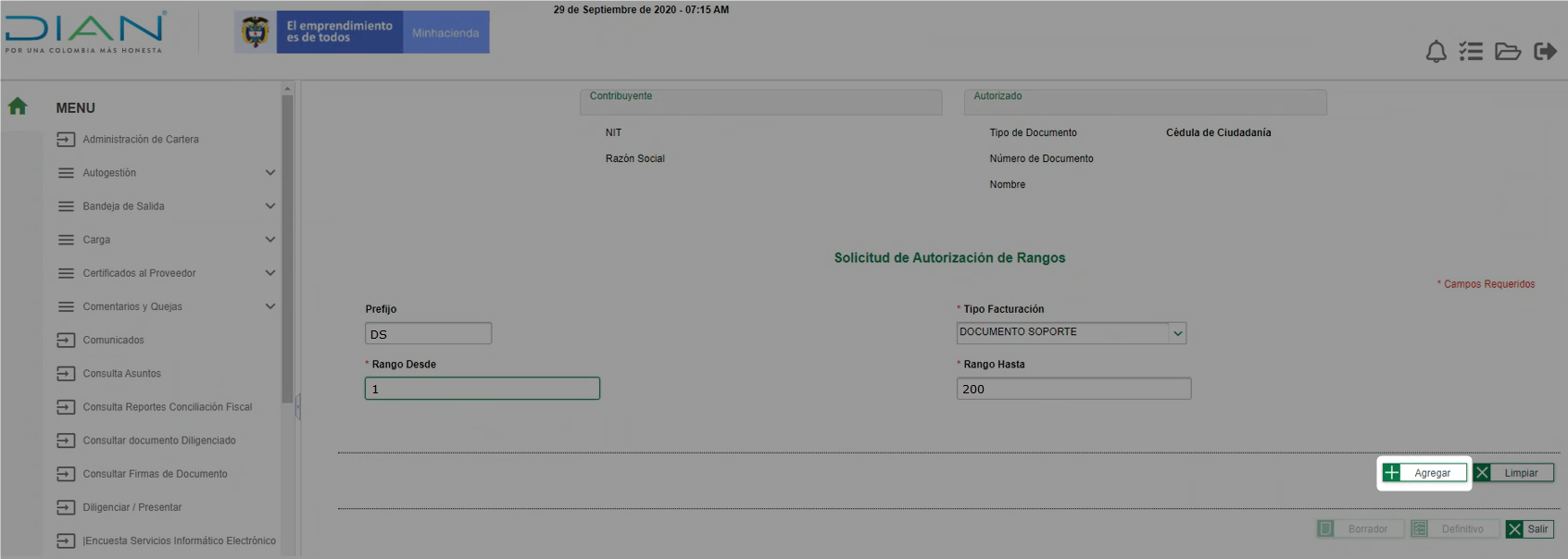
Task: Click the open folder icon
Action: (1508, 52)
